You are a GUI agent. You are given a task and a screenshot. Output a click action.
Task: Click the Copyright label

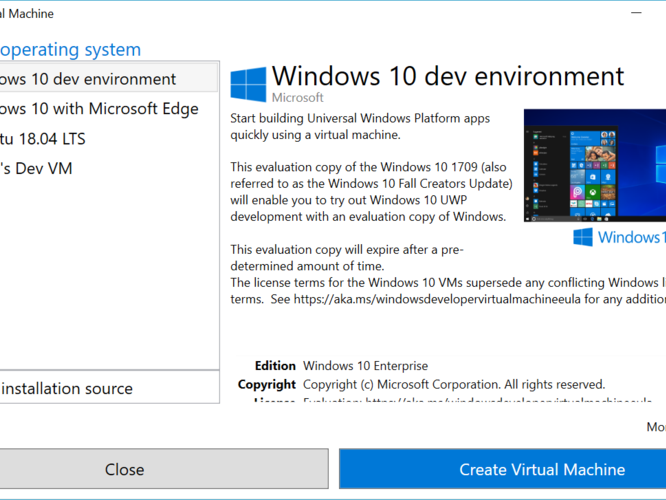point(267,384)
